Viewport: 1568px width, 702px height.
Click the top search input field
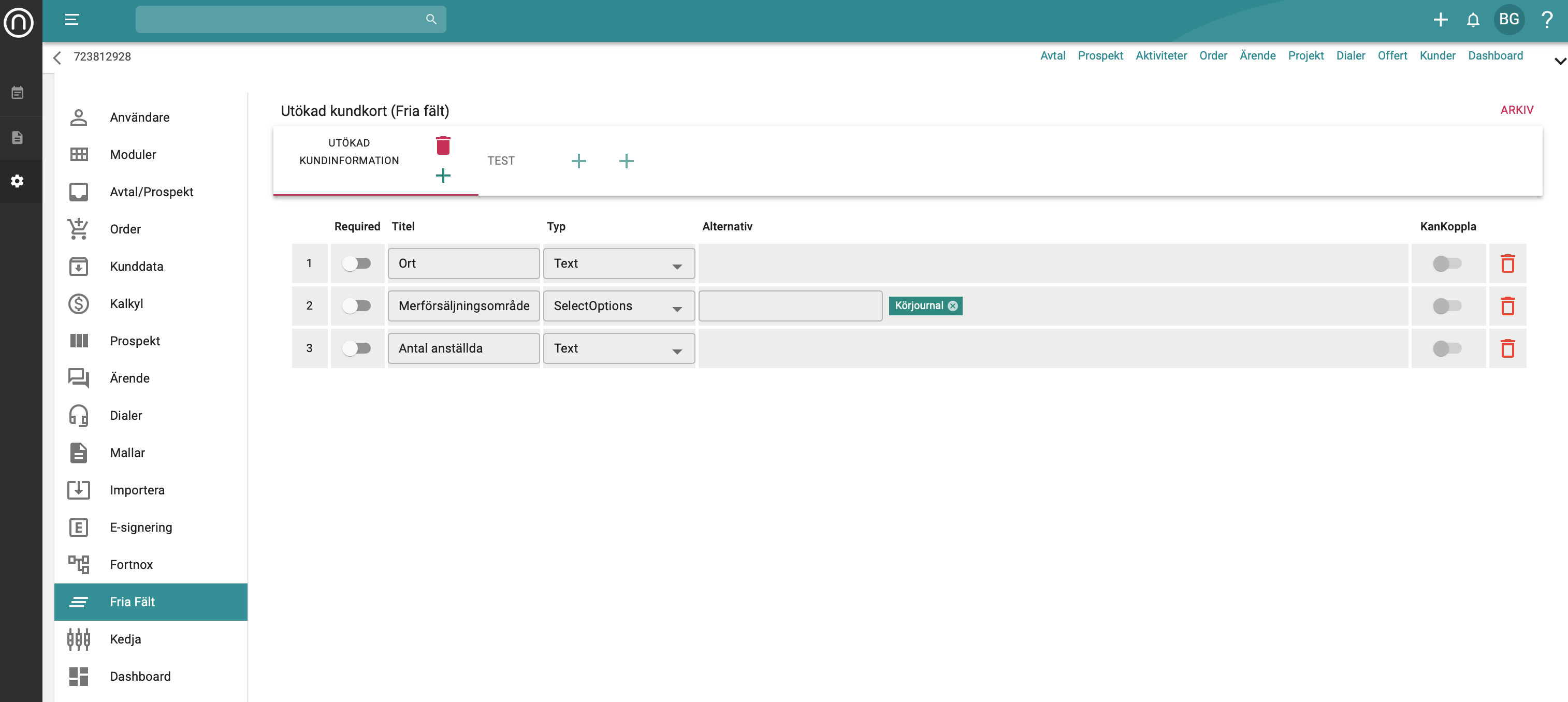[291, 20]
